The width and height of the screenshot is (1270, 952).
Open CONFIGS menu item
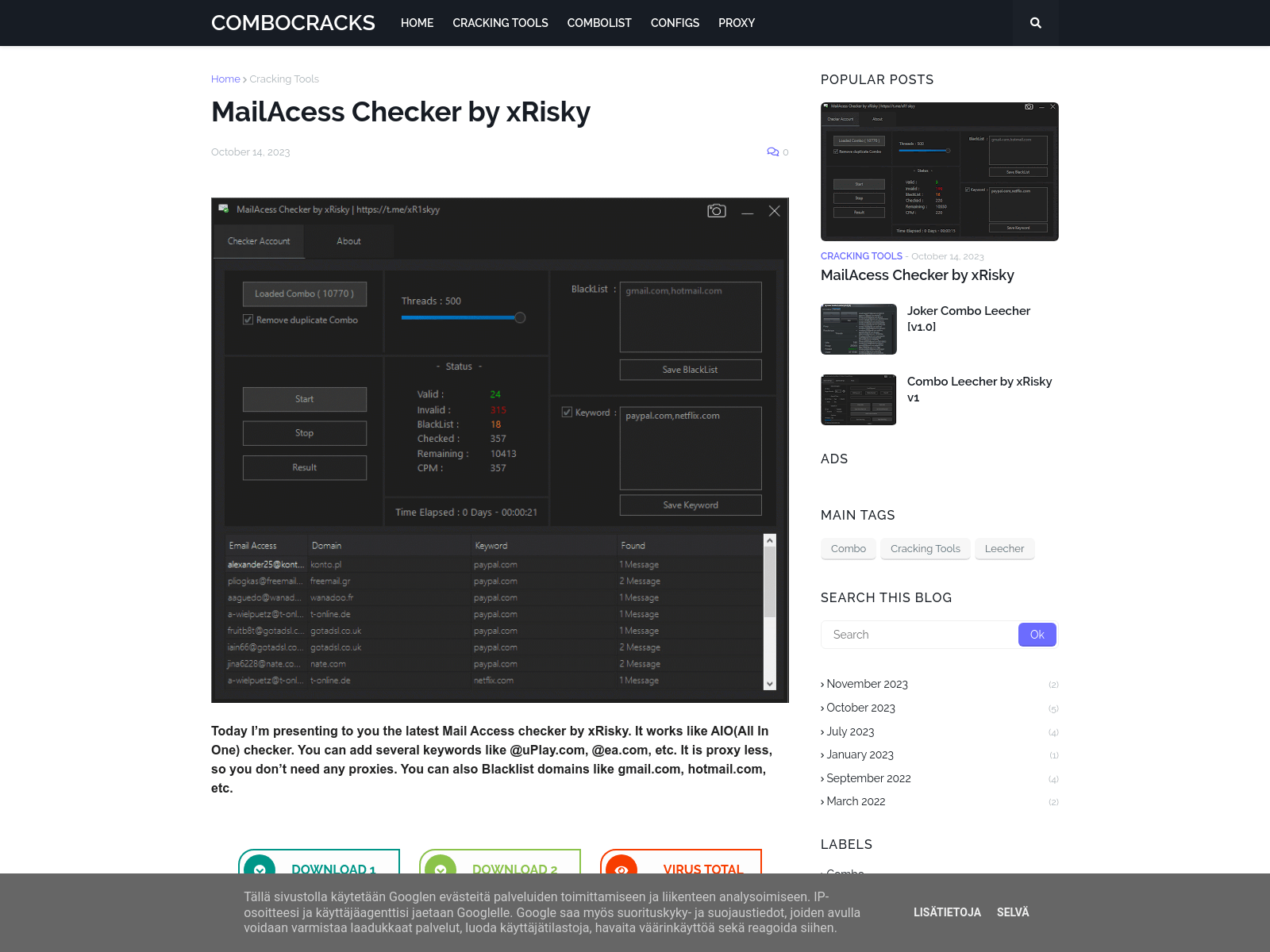tap(675, 23)
